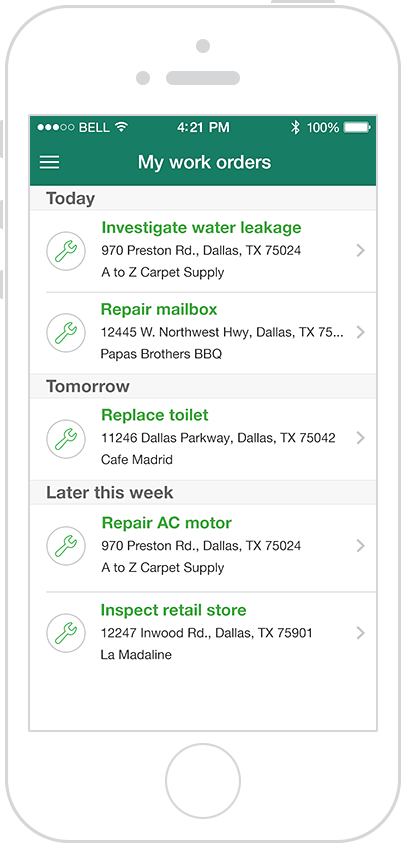Tap wrench icon beside Repair AC motor
This screenshot has height=843, width=401.
click(66, 546)
